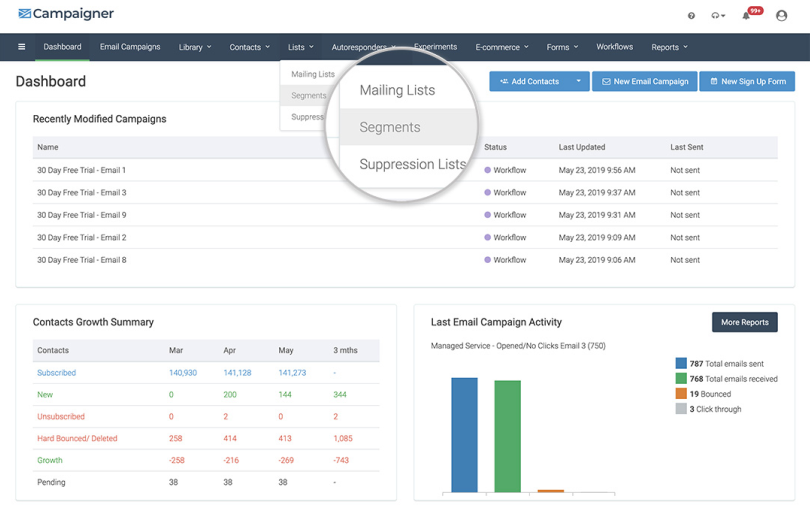Image resolution: width=810 pixels, height=530 pixels.
Task: Click the small orange bounced bar
Action: click(551, 491)
